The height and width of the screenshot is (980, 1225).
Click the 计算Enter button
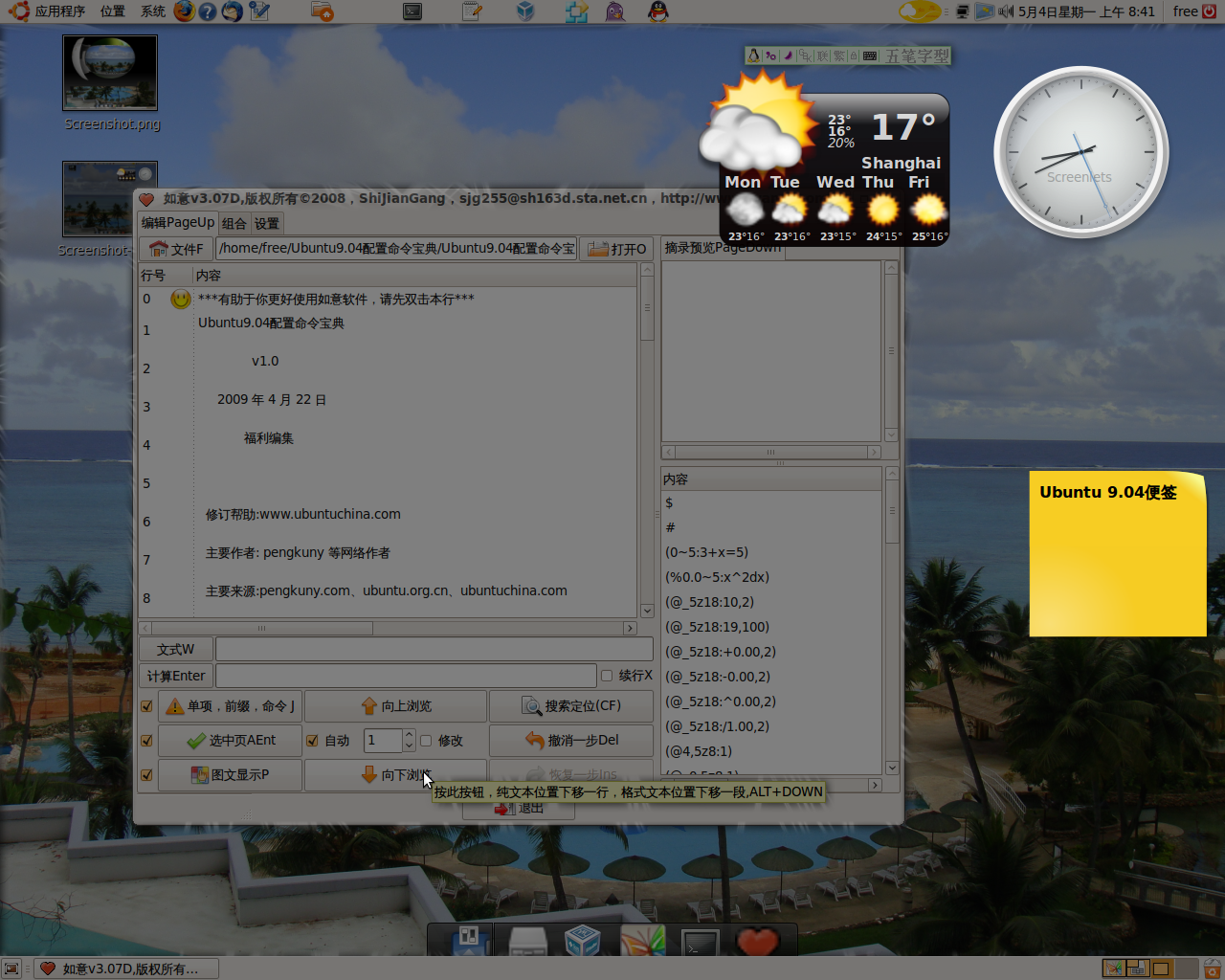[x=176, y=676]
